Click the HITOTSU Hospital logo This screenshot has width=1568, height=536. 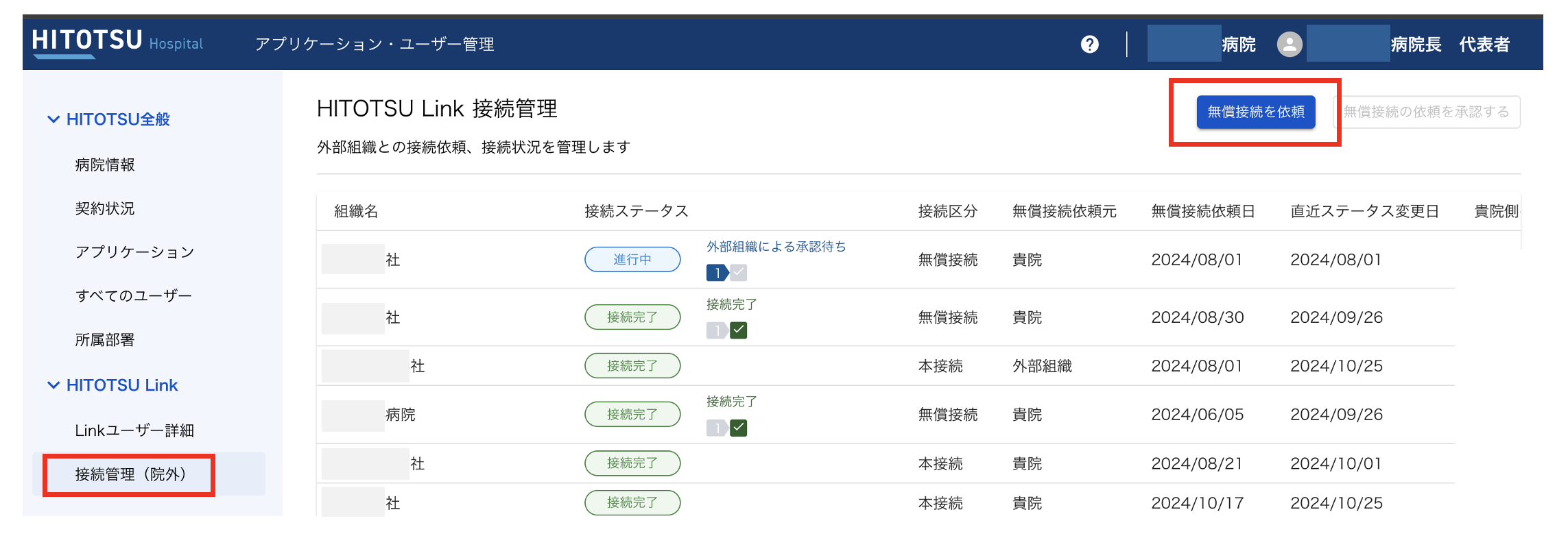point(117,42)
